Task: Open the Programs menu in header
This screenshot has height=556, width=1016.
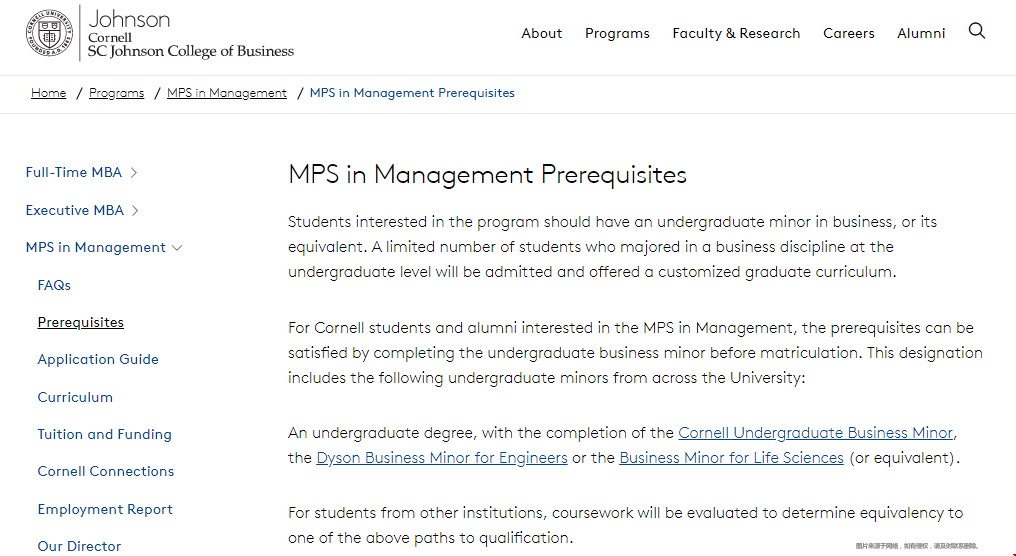Action: click(x=617, y=33)
